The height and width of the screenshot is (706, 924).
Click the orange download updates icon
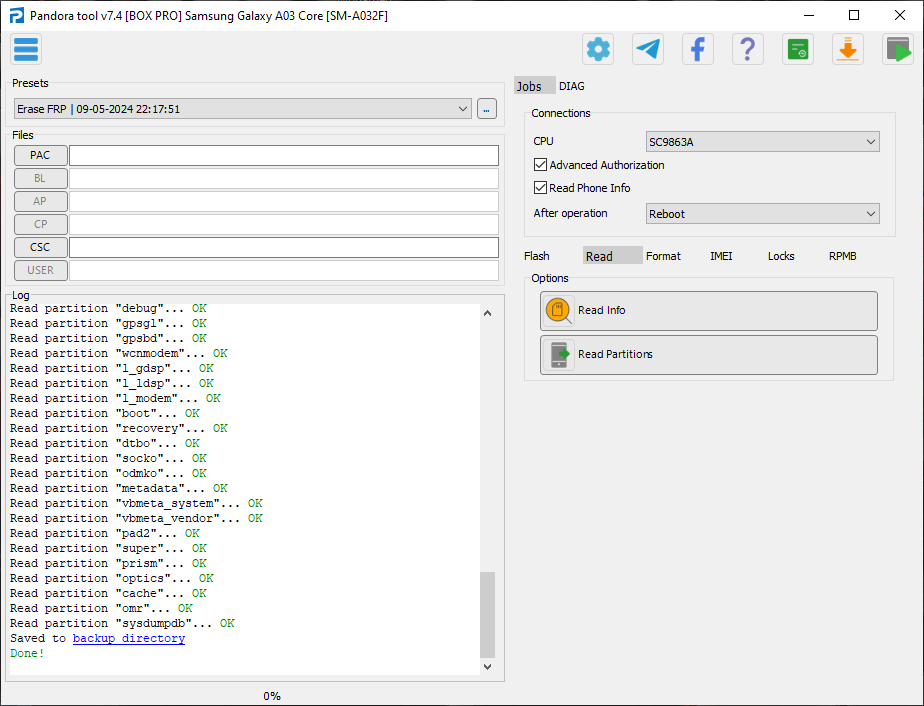(x=848, y=50)
